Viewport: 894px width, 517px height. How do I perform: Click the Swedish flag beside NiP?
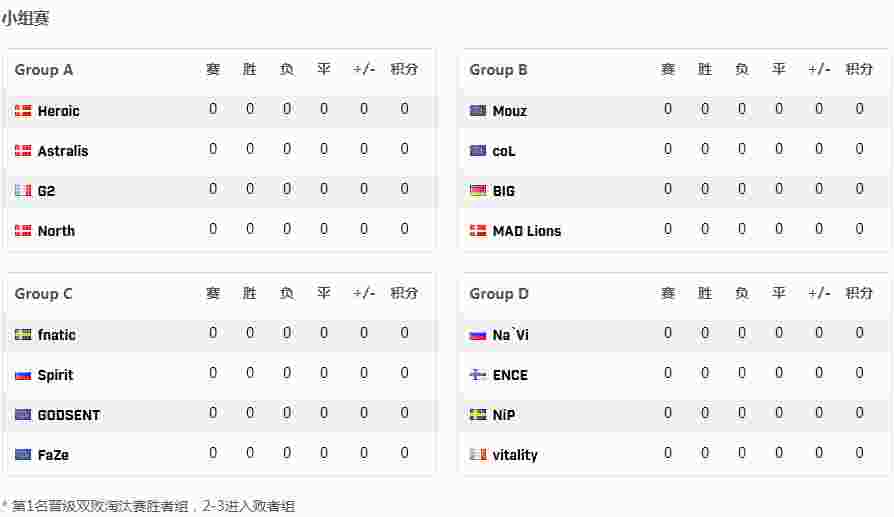click(x=478, y=415)
